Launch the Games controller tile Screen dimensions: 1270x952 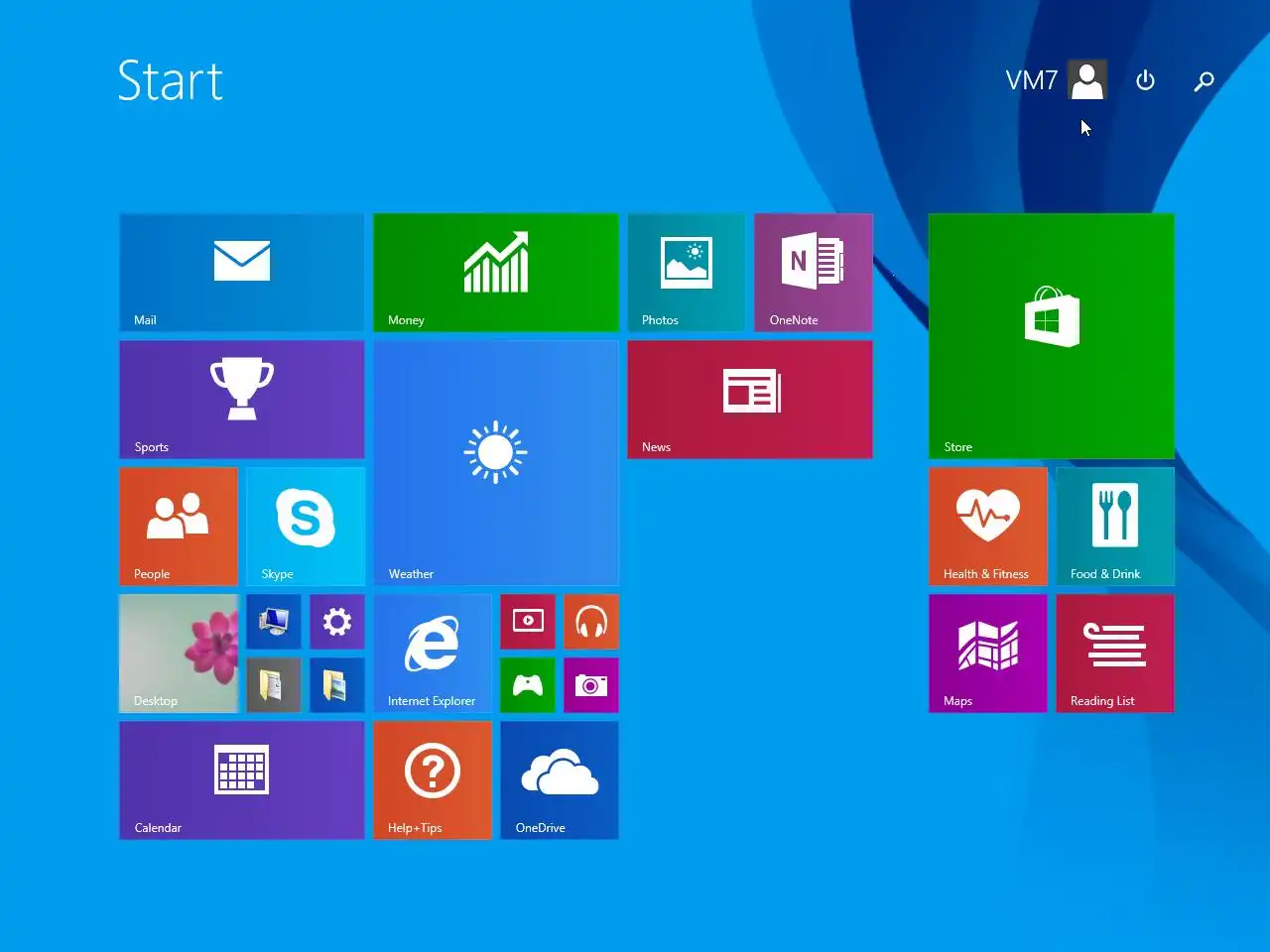pos(528,685)
